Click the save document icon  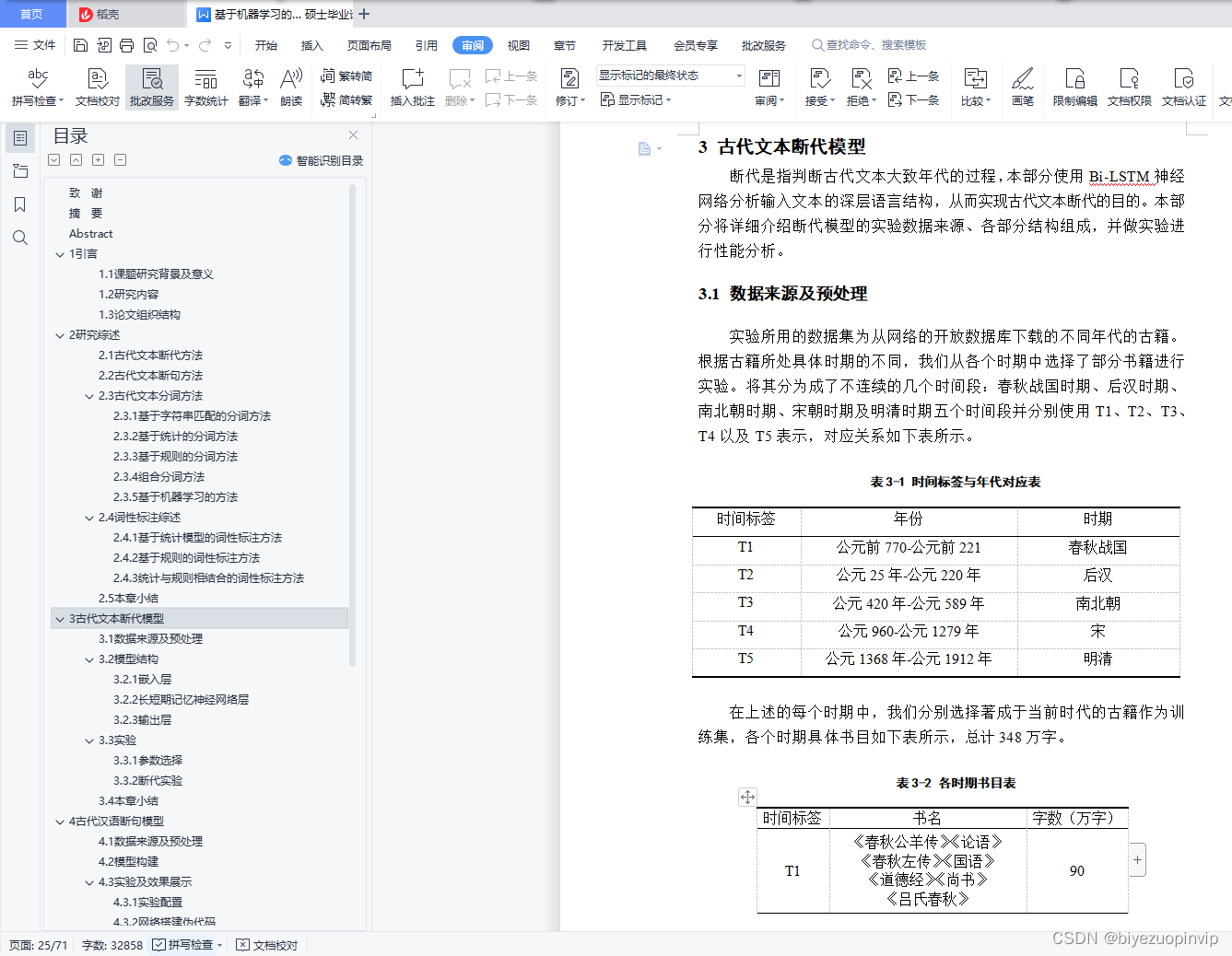[x=80, y=45]
